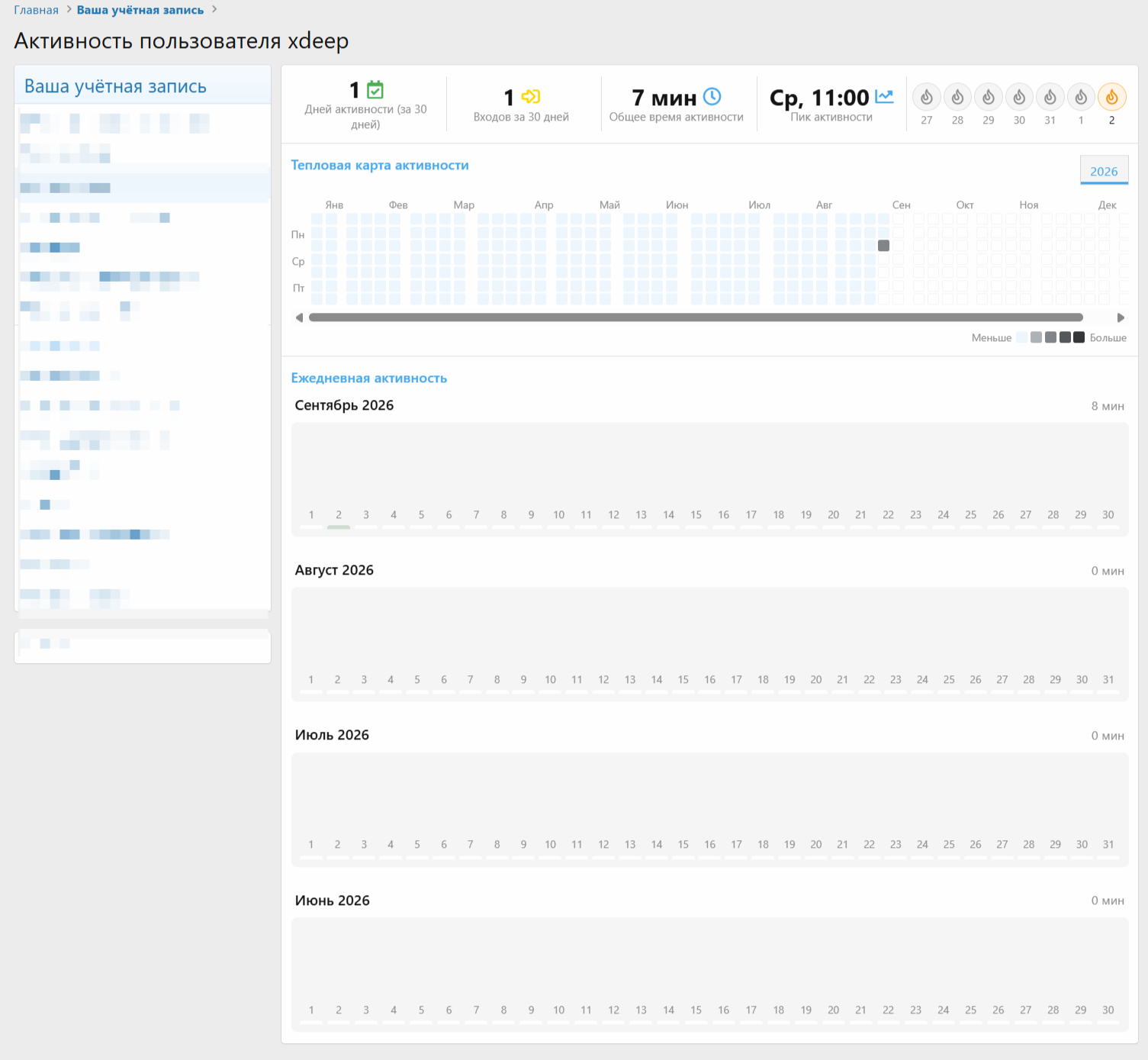Open the Главная breadcrumb link
This screenshot has height=1060, width=1148.
pyautogui.click(x=36, y=10)
